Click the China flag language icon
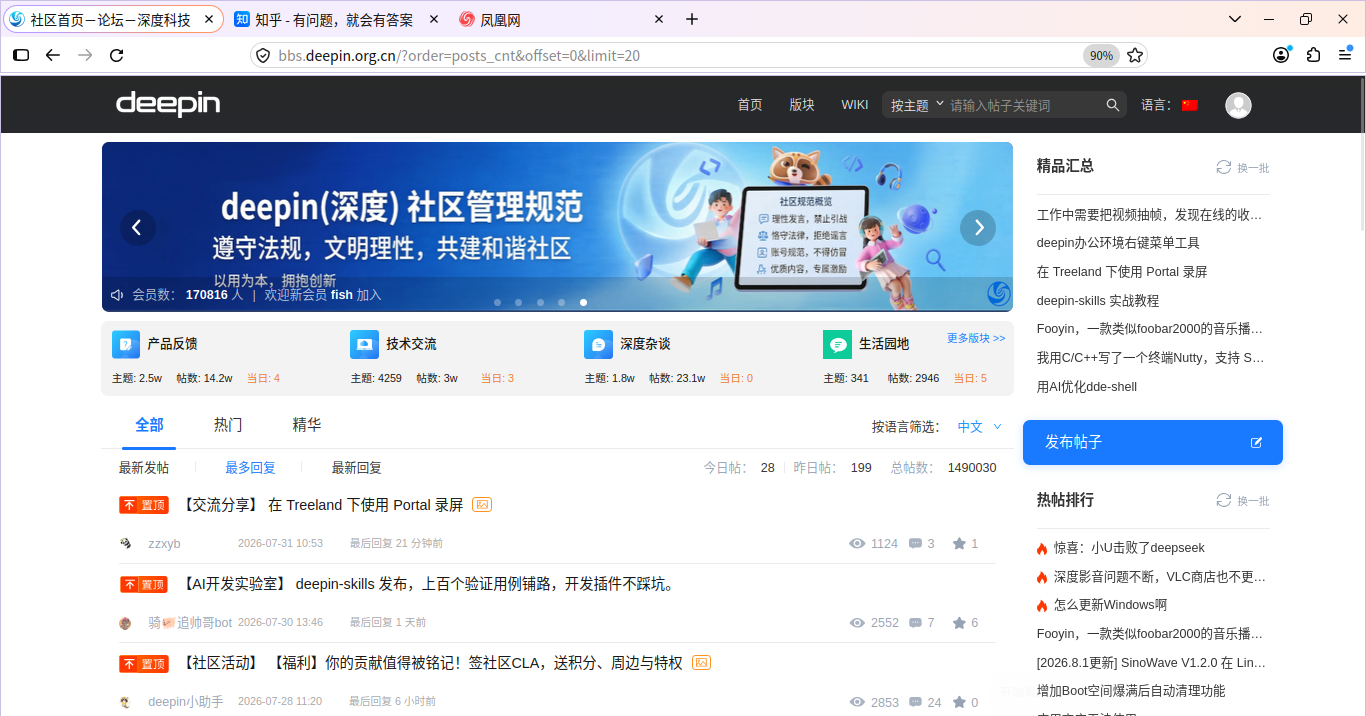 [x=1189, y=105]
